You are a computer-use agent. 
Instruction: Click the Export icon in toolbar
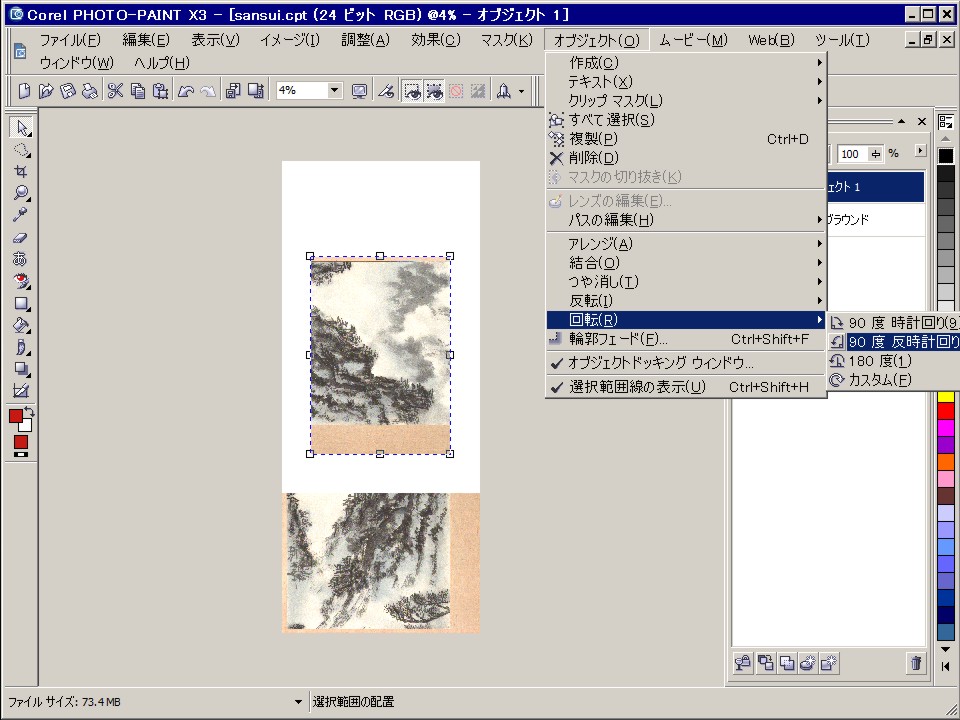coord(255,91)
